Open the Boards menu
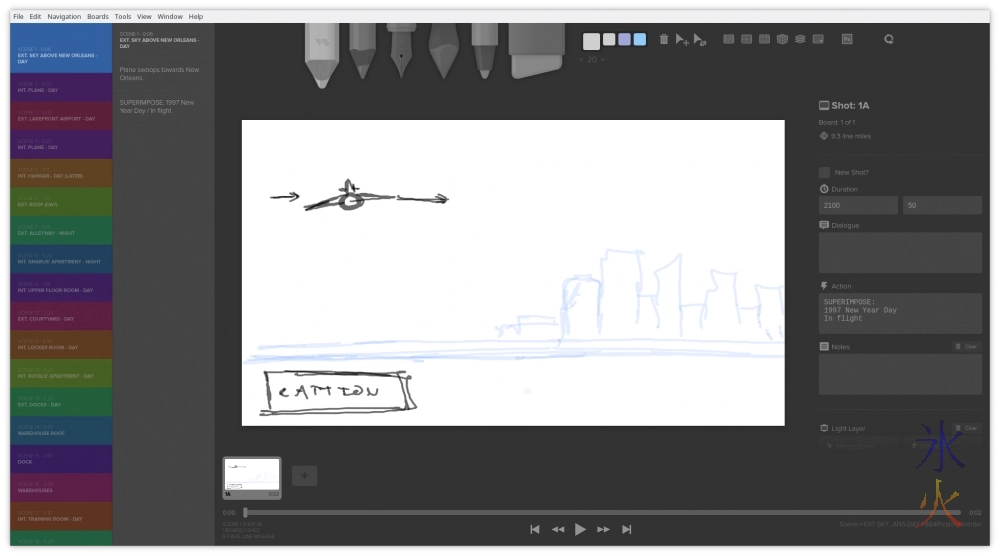 (x=98, y=17)
